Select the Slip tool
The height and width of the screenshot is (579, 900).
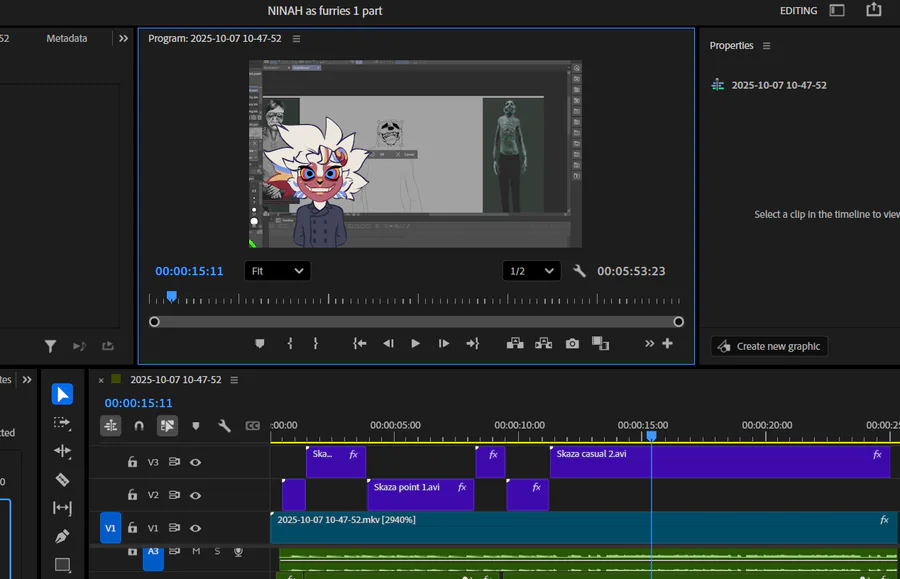coord(62,508)
